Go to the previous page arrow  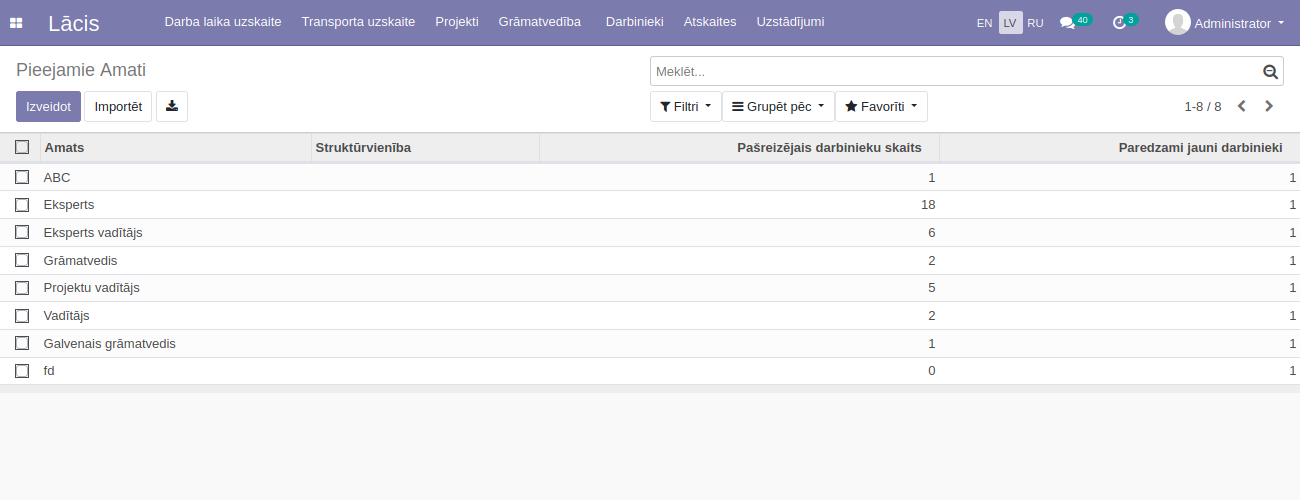[x=1242, y=106]
